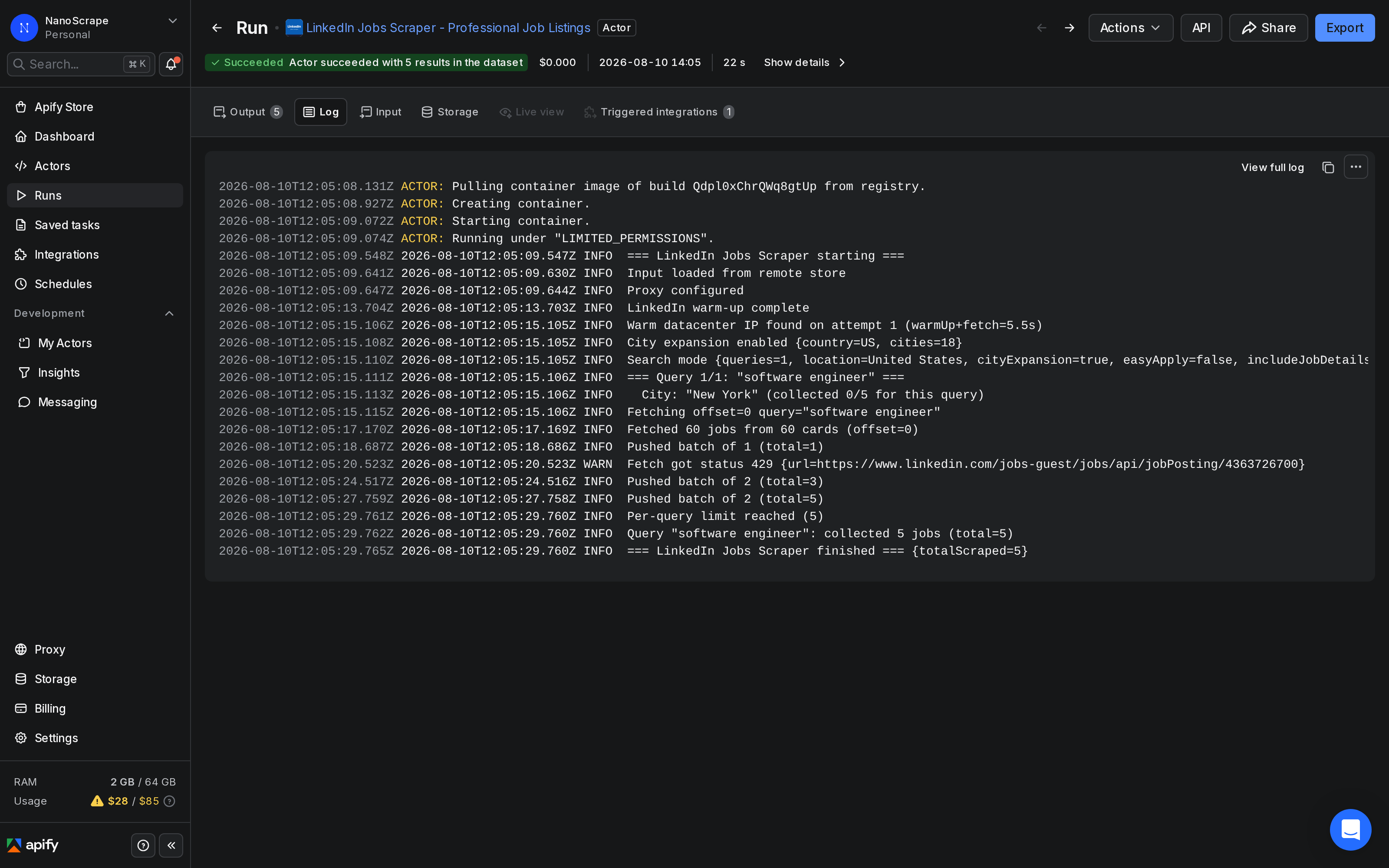Open Proxy settings
Screen dimensions: 1389x868
[95, 649]
